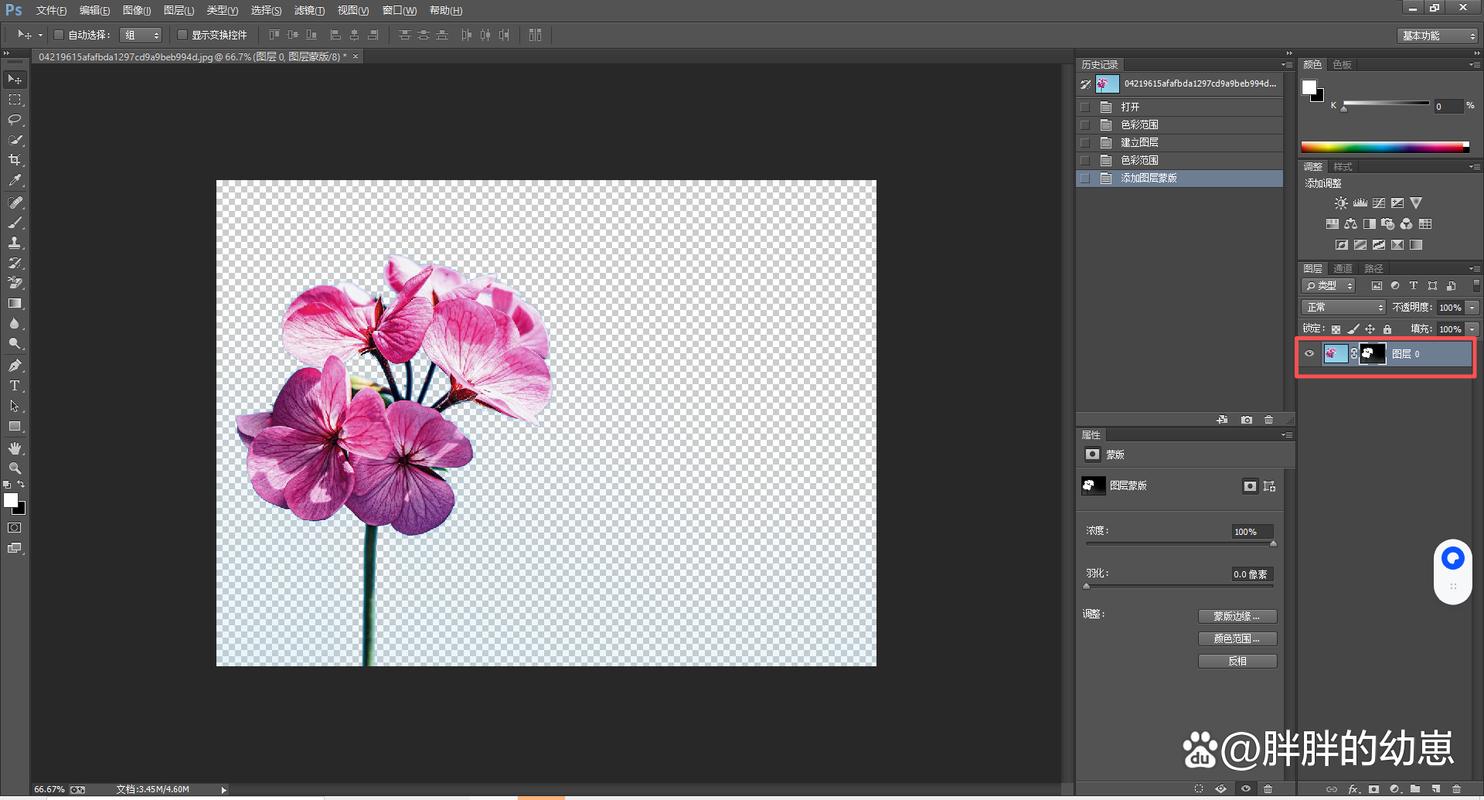The image size is (1484, 800).
Task: Hide 图层 0 with the eye icon
Action: (1309, 354)
